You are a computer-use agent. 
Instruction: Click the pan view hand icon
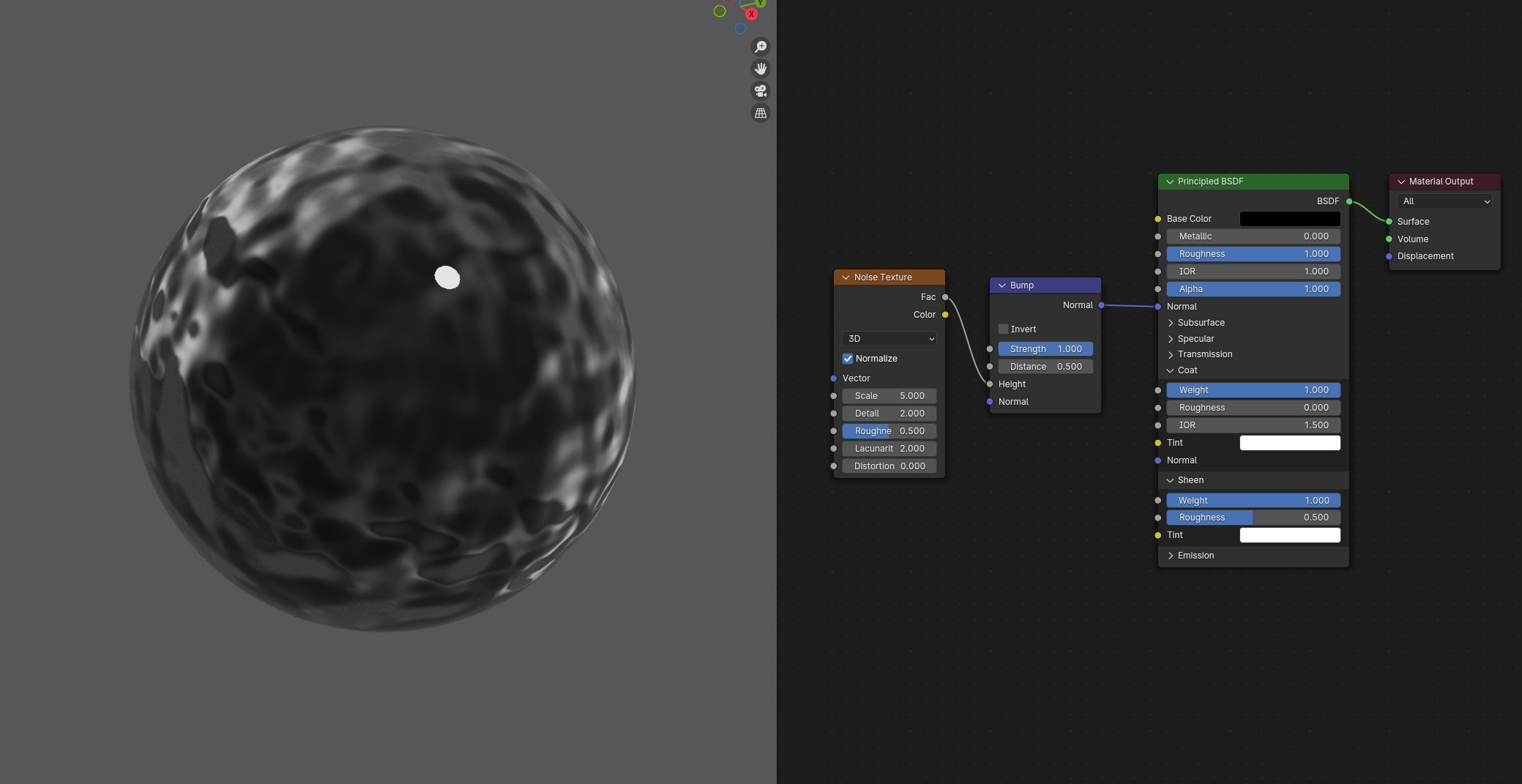pyautogui.click(x=761, y=69)
